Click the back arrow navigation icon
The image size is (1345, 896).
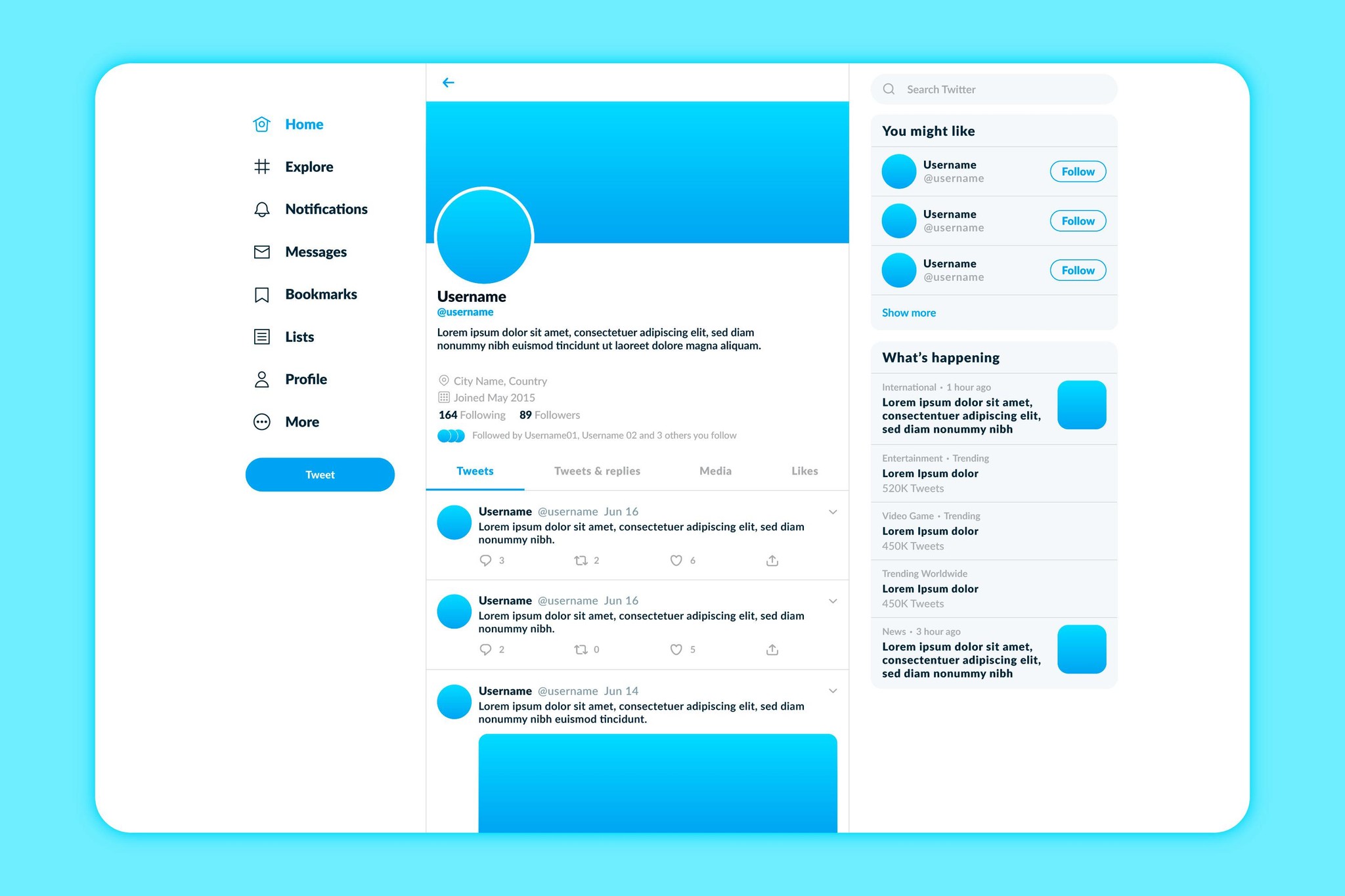click(448, 82)
